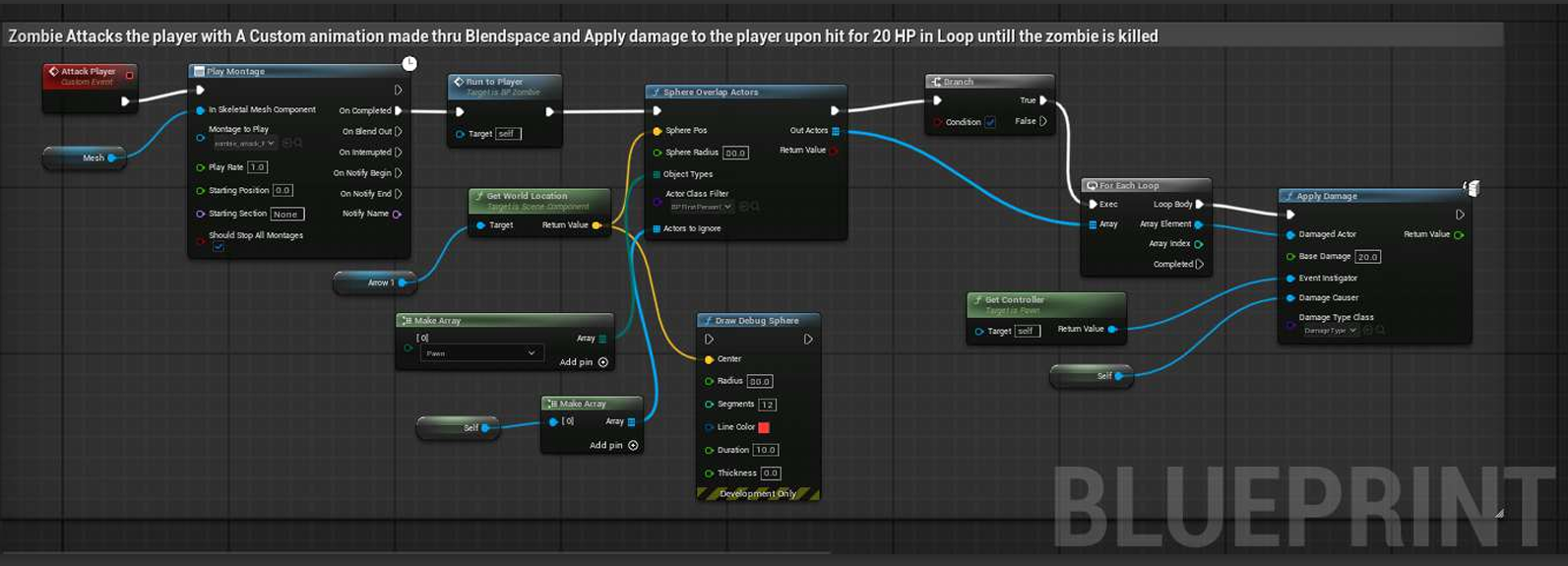Open the Montage to Play asset dropdown
The image size is (1568, 566).
click(244, 144)
